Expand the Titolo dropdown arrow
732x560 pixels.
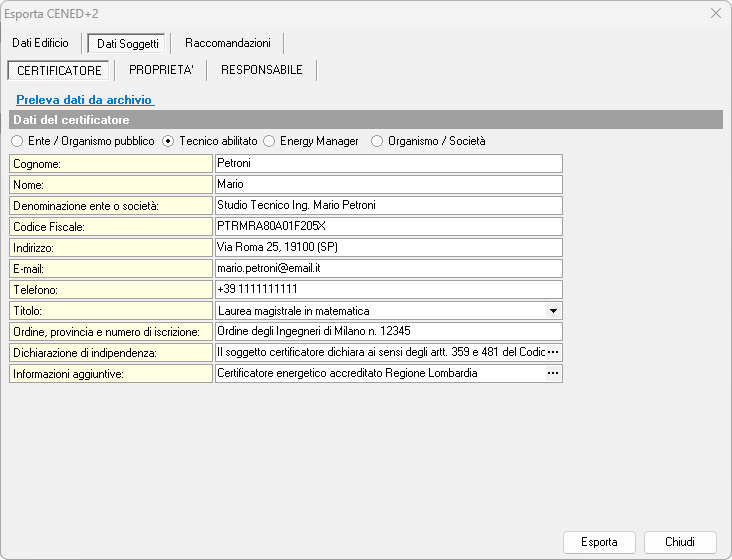(553, 311)
